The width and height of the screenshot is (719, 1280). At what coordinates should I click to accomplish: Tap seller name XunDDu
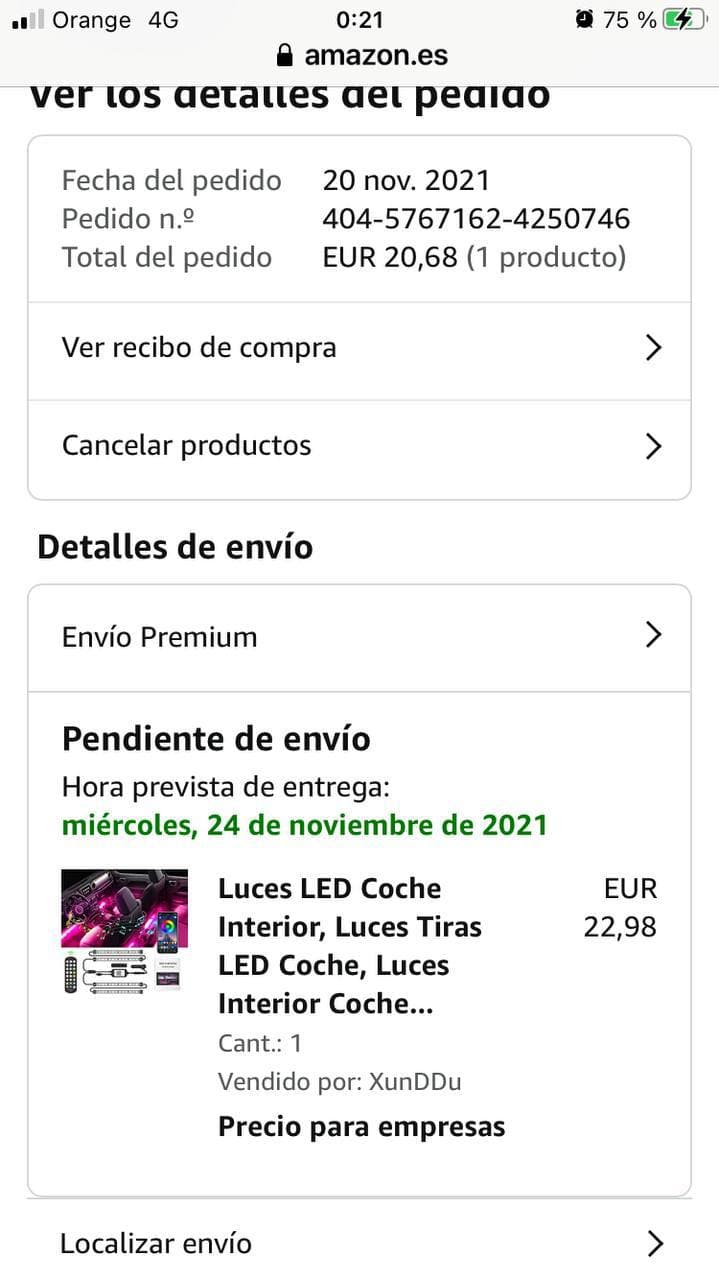click(x=415, y=1081)
